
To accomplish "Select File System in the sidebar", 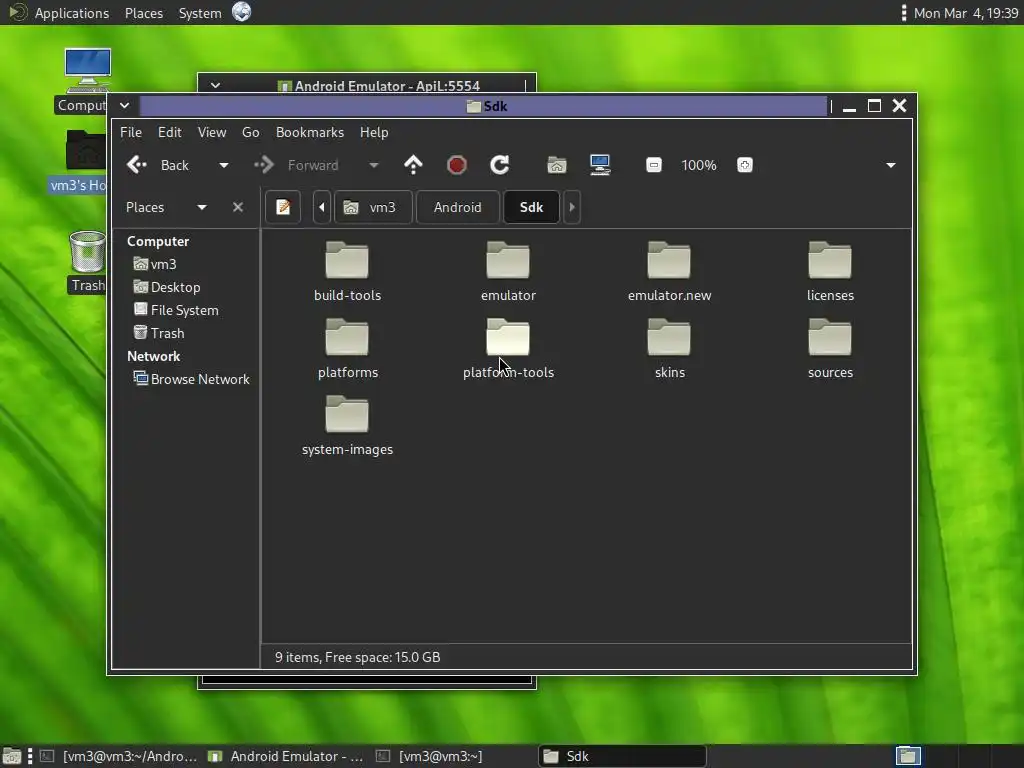I will pos(176,310).
